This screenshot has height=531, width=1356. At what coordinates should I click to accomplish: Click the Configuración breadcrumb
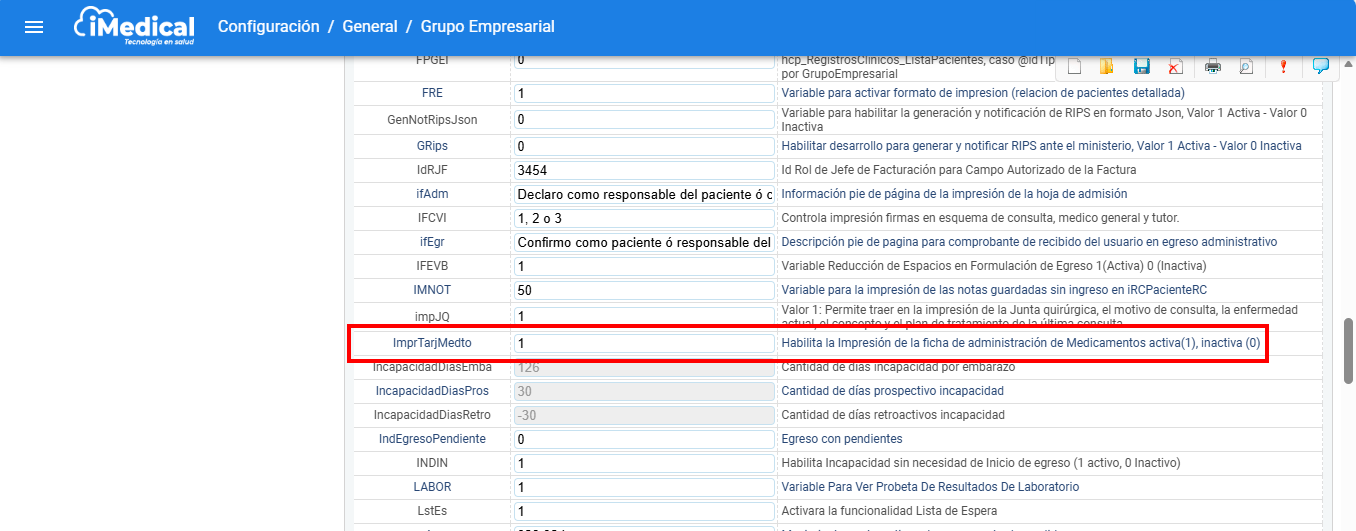(x=268, y=27)
